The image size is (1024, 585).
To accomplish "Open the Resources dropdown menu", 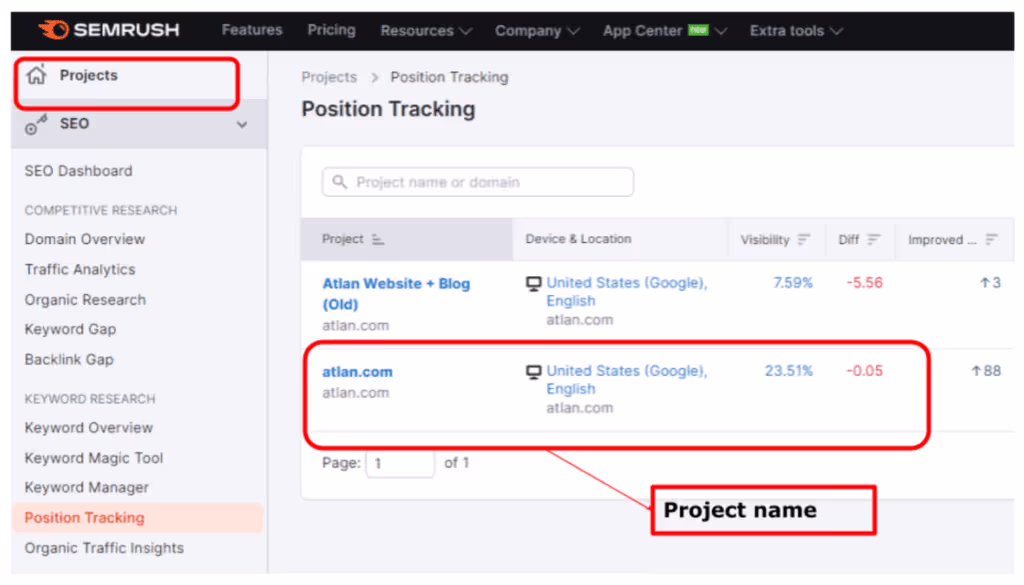I will (x=426, y=31).
